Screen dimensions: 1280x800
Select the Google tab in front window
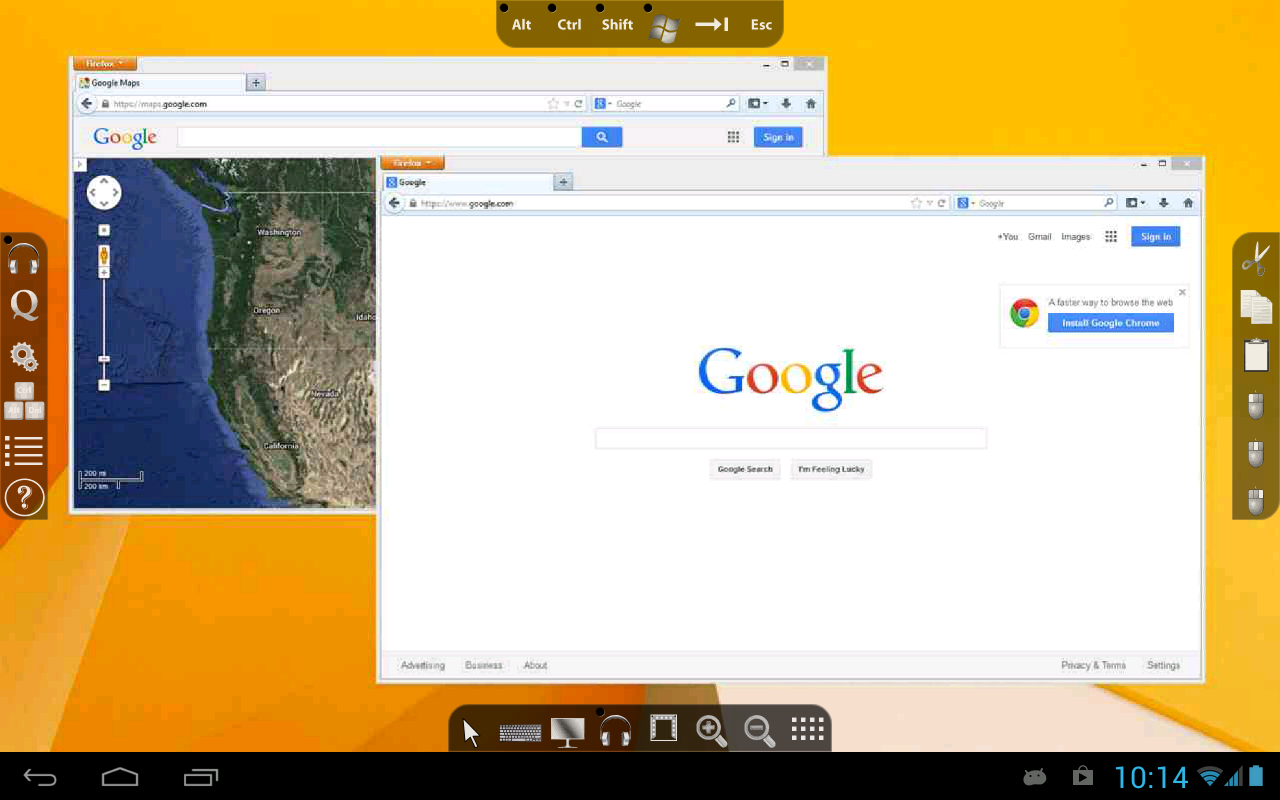tap(468, 182)
